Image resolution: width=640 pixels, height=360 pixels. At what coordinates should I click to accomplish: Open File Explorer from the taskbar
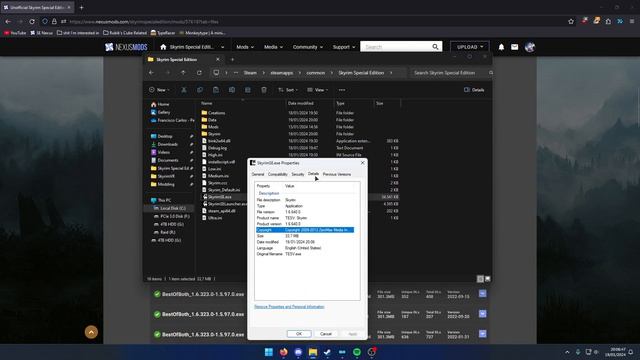click(x=313, y=352)
